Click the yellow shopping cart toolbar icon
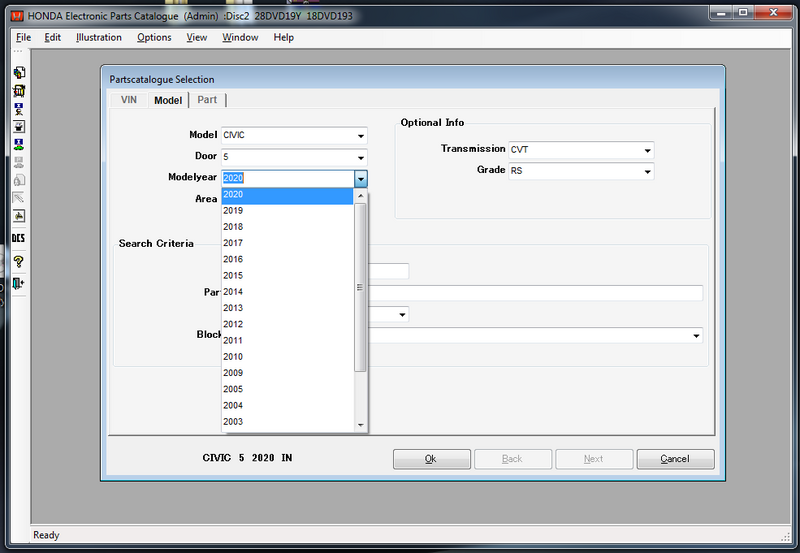Image resolution: width=800 pixels, height=553 pixels. tap(18, 91)
